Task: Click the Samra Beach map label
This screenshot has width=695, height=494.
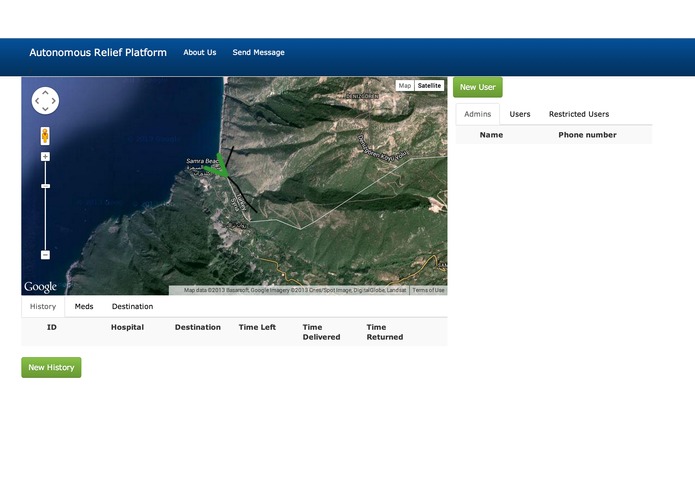Action: coord(202,161)
